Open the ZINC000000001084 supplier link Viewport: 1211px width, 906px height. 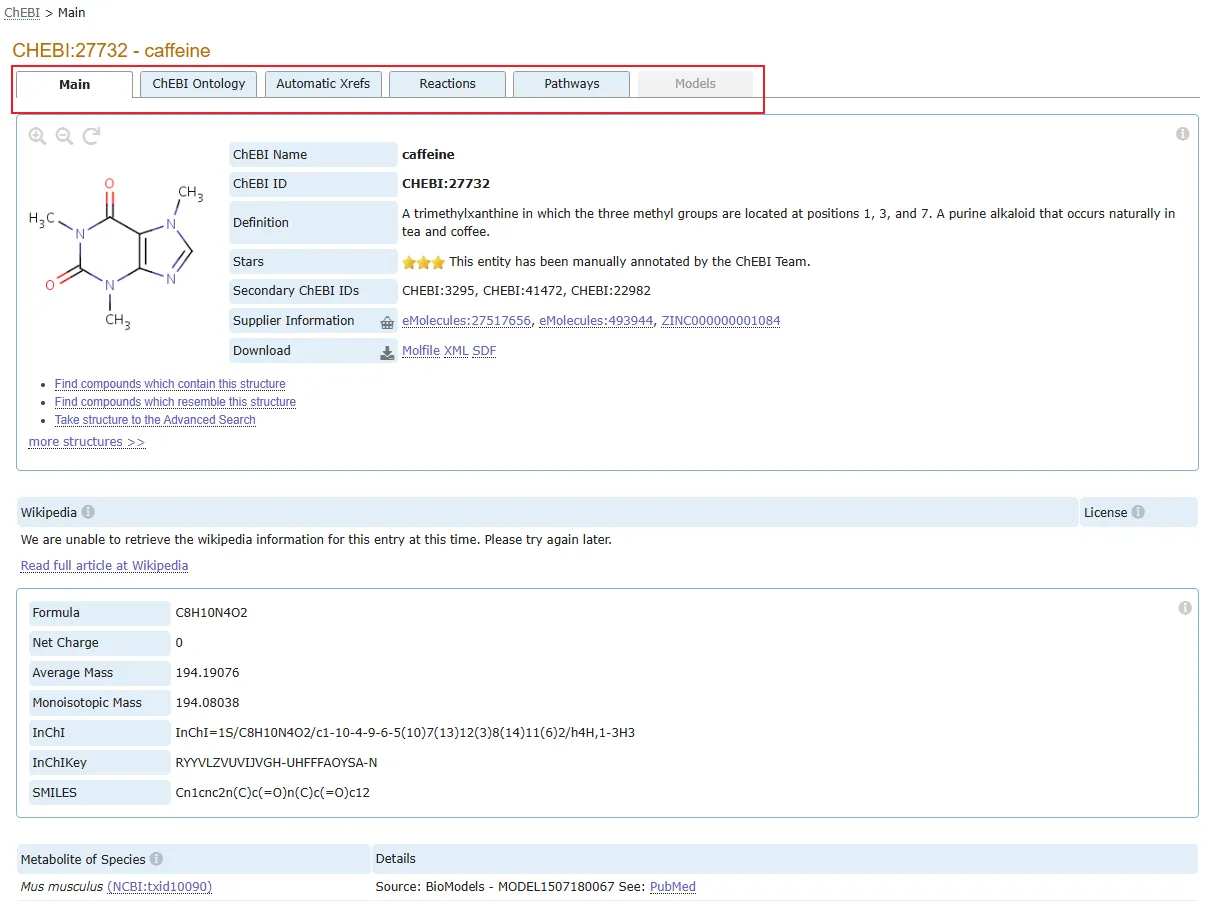[x=720, y=321]
